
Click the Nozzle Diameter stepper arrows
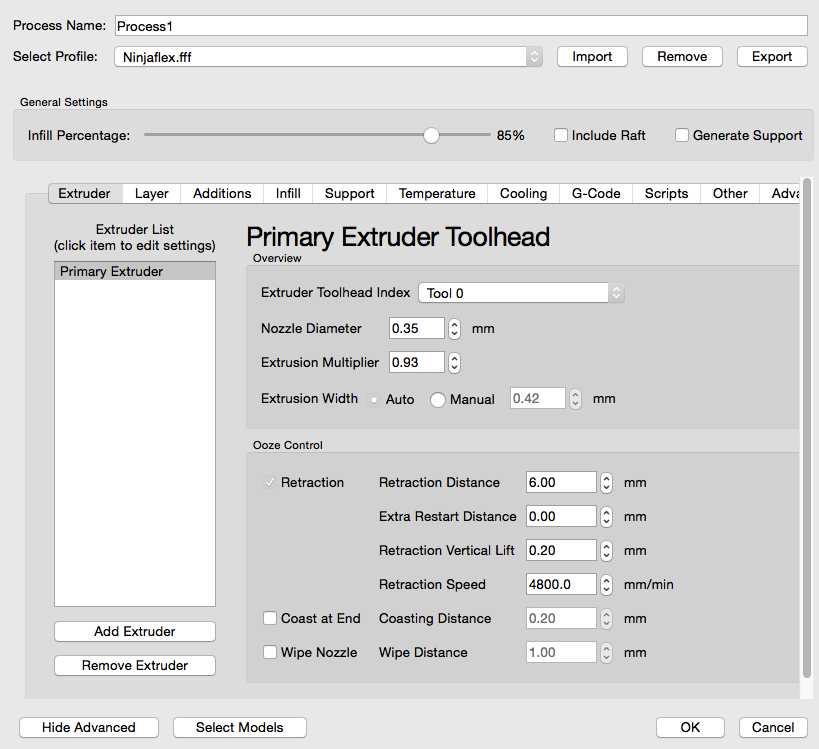click(x=454, y=328)
